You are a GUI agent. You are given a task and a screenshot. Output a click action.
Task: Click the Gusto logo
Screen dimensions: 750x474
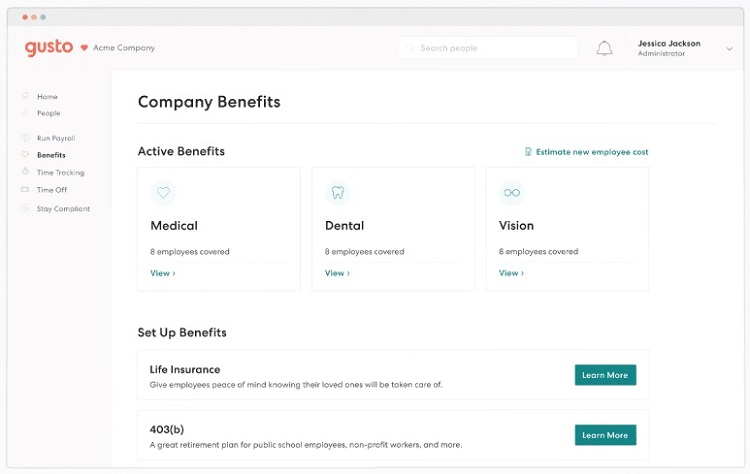coord(49,48)
